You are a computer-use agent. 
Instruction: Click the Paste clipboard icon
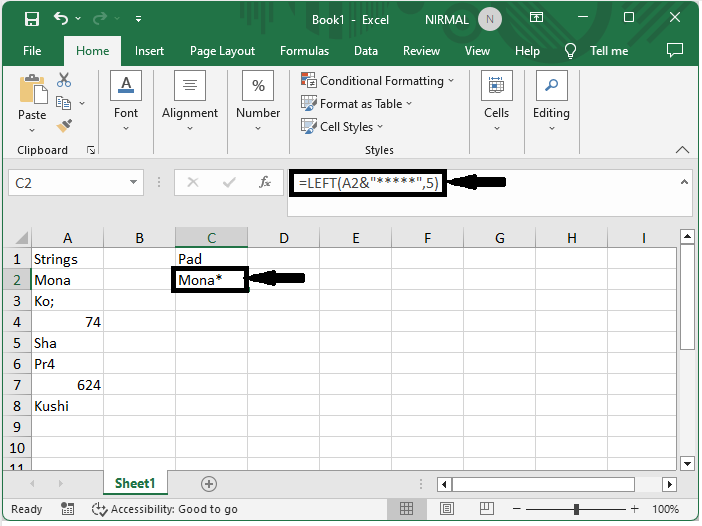point(32,89)
